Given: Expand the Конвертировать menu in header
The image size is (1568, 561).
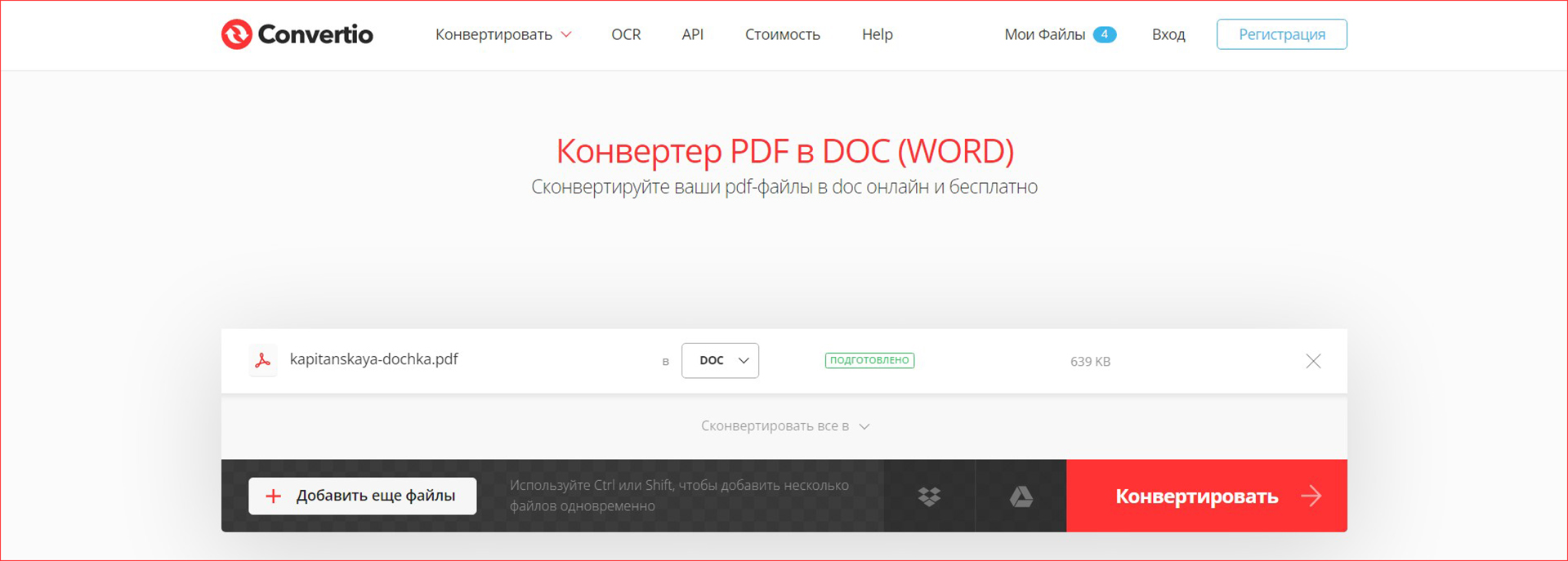Looking at the screenshot, I should pyautogui.click(x=503, y=34).
